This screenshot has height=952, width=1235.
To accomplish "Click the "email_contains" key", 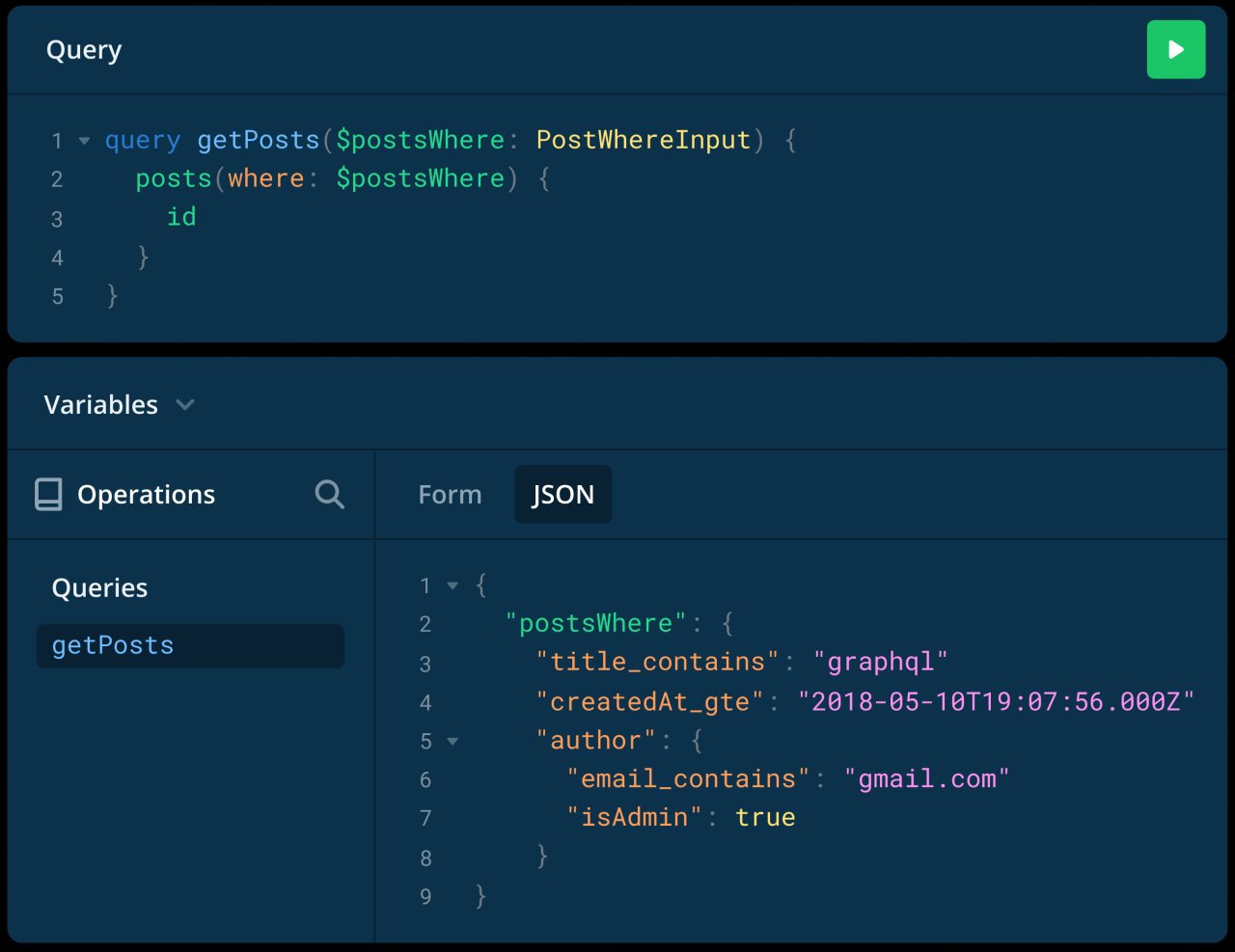I will tap(689, 778).
